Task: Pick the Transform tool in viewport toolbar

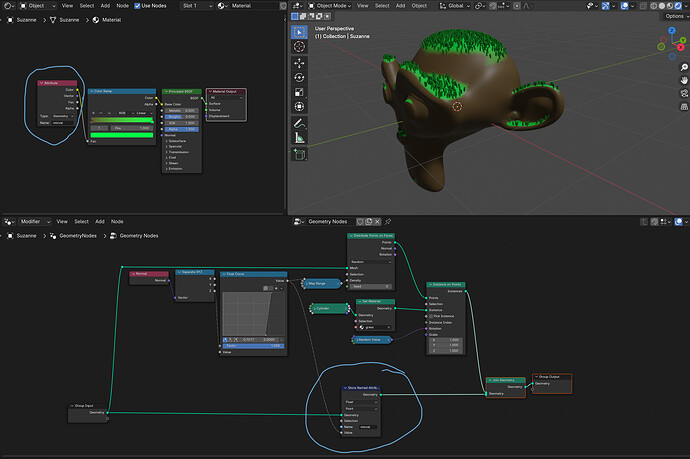Action: point(299,107)
